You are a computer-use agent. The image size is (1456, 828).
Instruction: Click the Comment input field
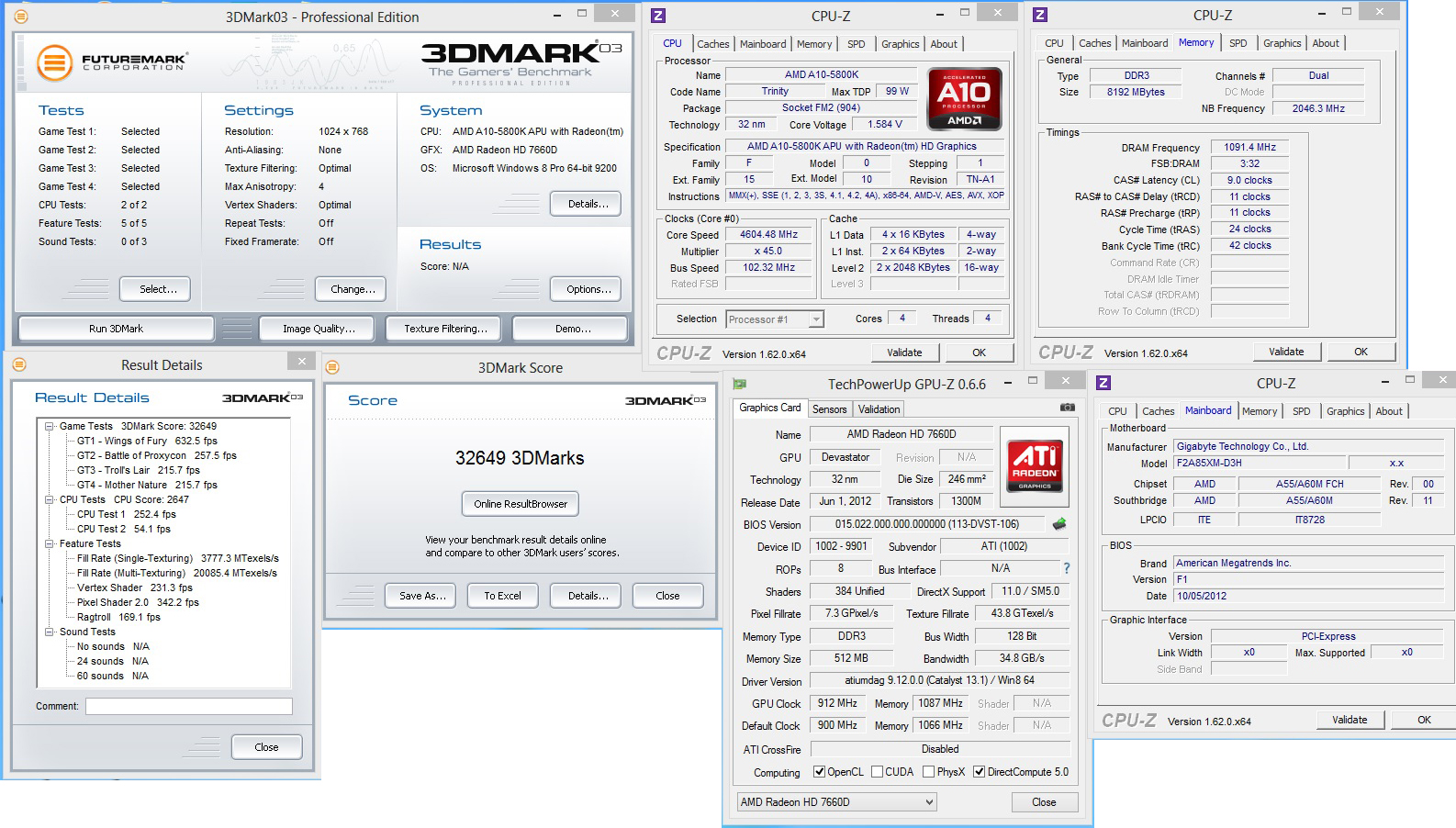189,706
